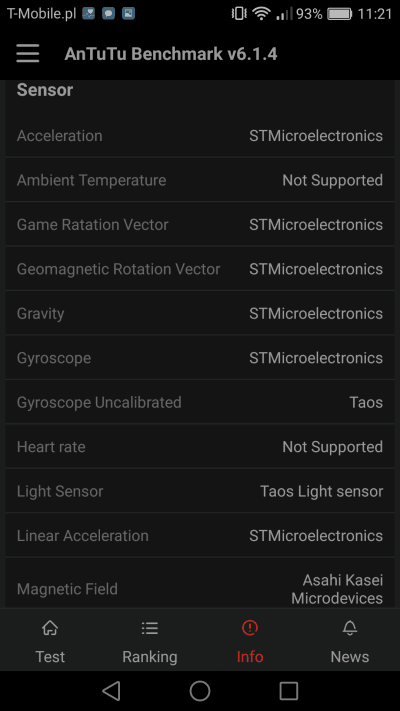This screenshot has width=400, height=711.
Task: Open the News bell icon
Action: (x=350, y=628)
